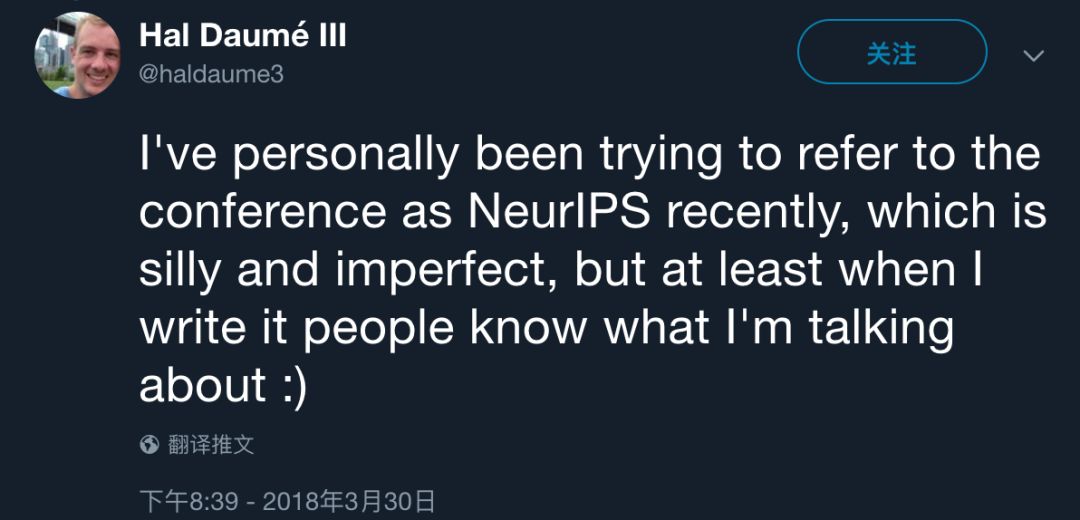Viewport: 1080px width, 520px height.
Task: Open the 下午8:39 tweet time
Action: click(190, 501)
